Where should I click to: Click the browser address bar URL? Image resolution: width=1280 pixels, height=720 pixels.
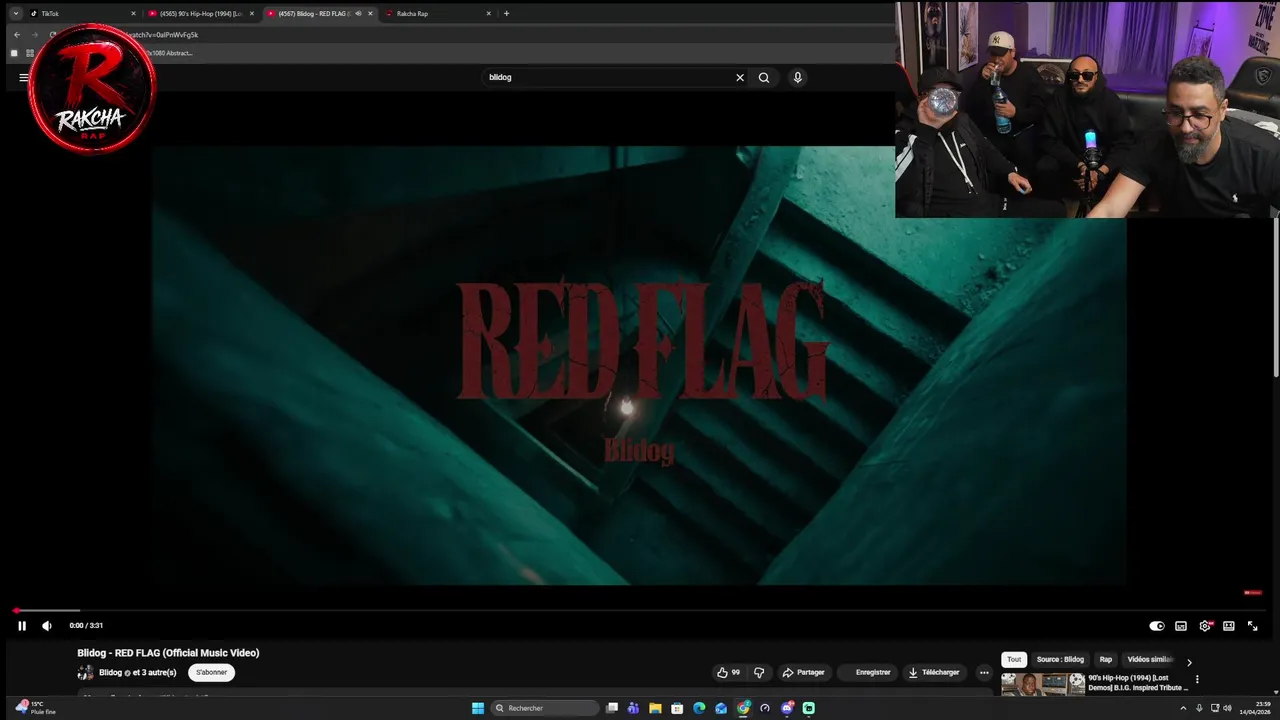click(161, 35)
